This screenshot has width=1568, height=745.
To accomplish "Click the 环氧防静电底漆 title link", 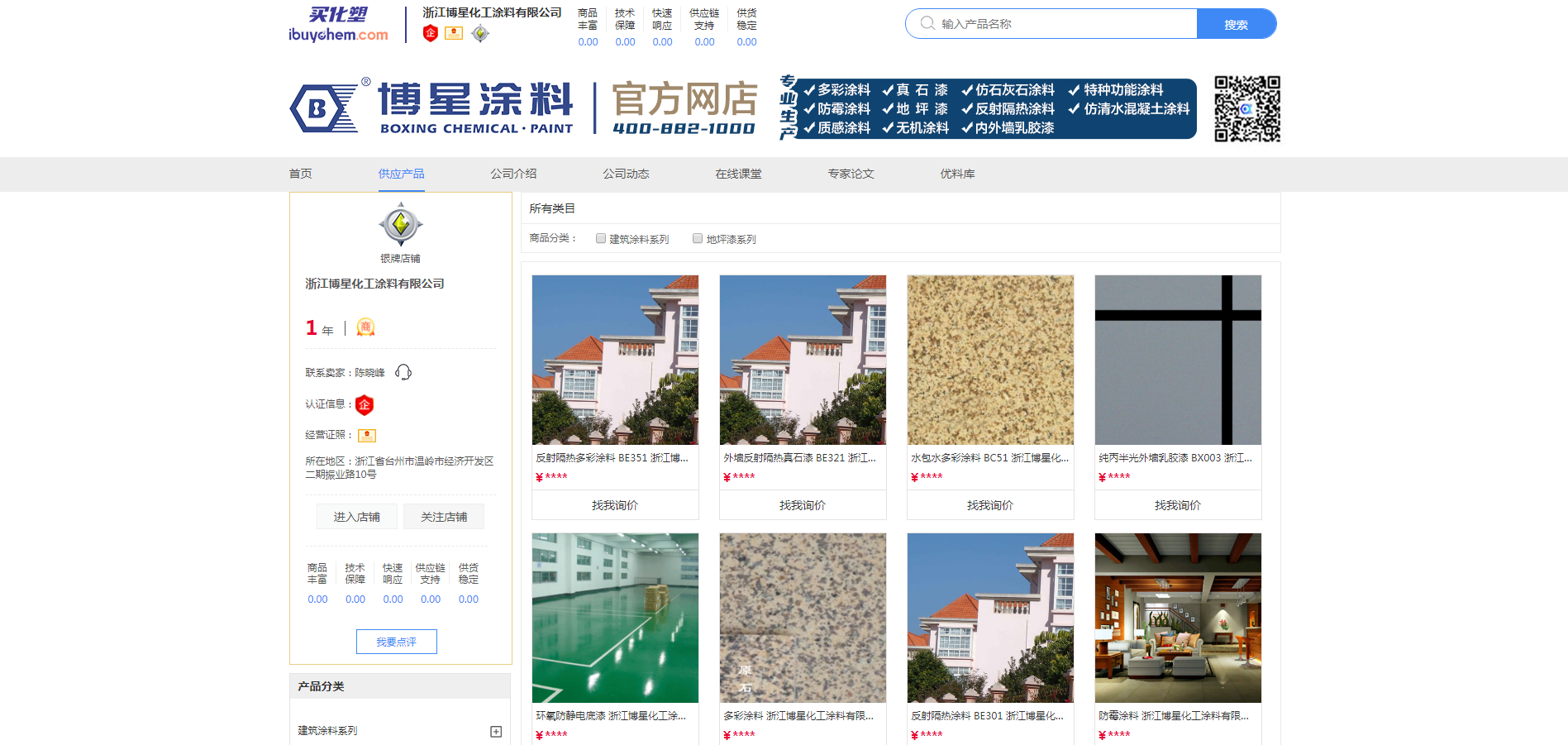I will click(611, 716).
